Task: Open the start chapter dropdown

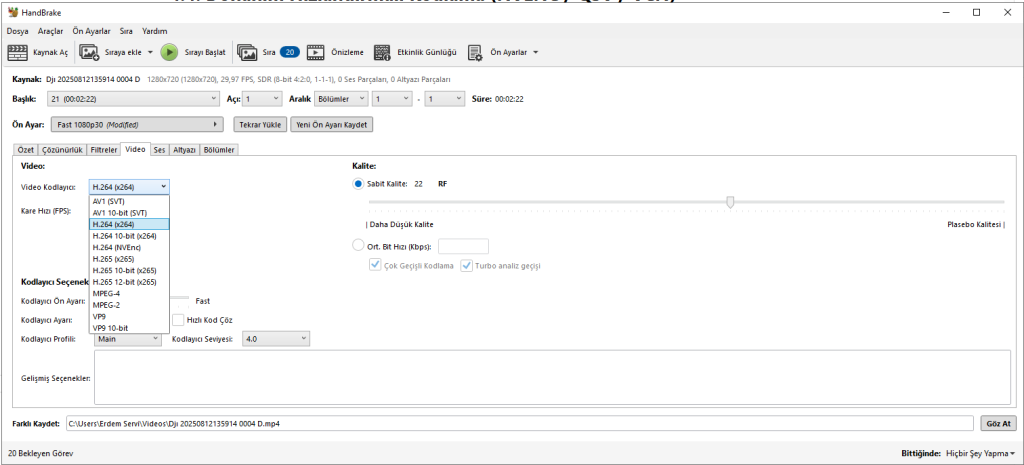Action: pos(392,99)
